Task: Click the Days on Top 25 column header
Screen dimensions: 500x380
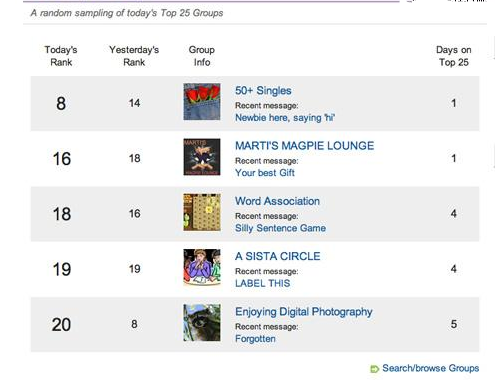Action: pos(454,56)
